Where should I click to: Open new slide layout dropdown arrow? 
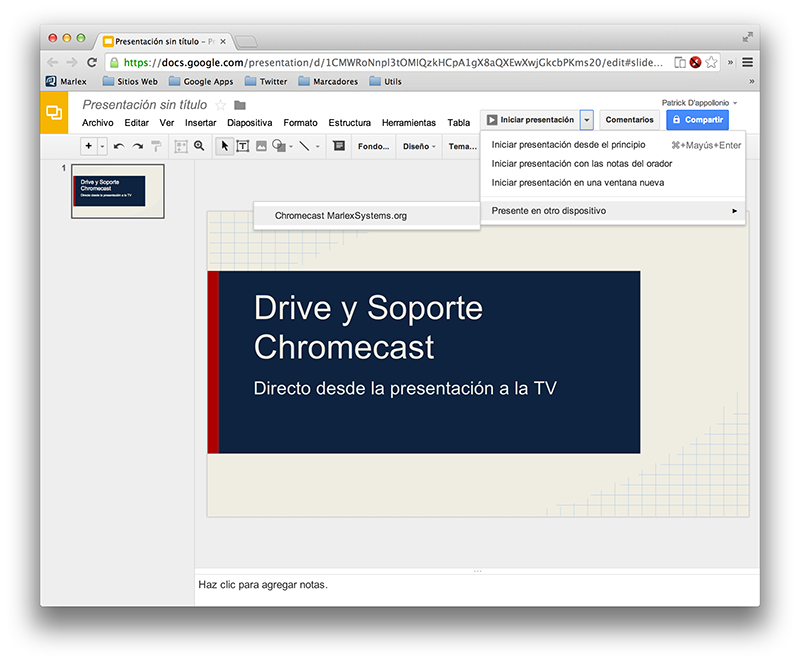103,146
